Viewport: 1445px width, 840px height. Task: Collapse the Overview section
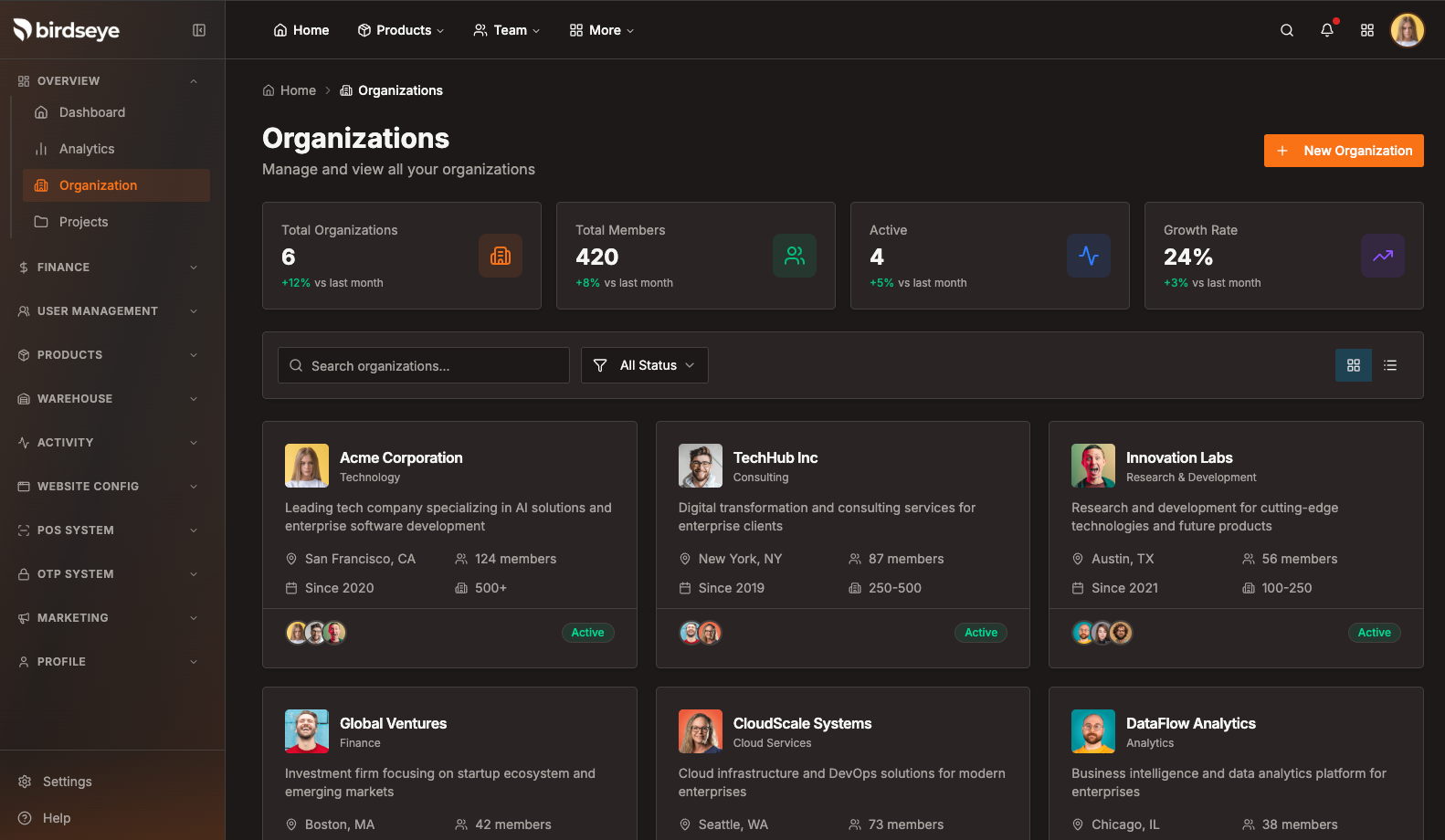click(x=108, y=81)
